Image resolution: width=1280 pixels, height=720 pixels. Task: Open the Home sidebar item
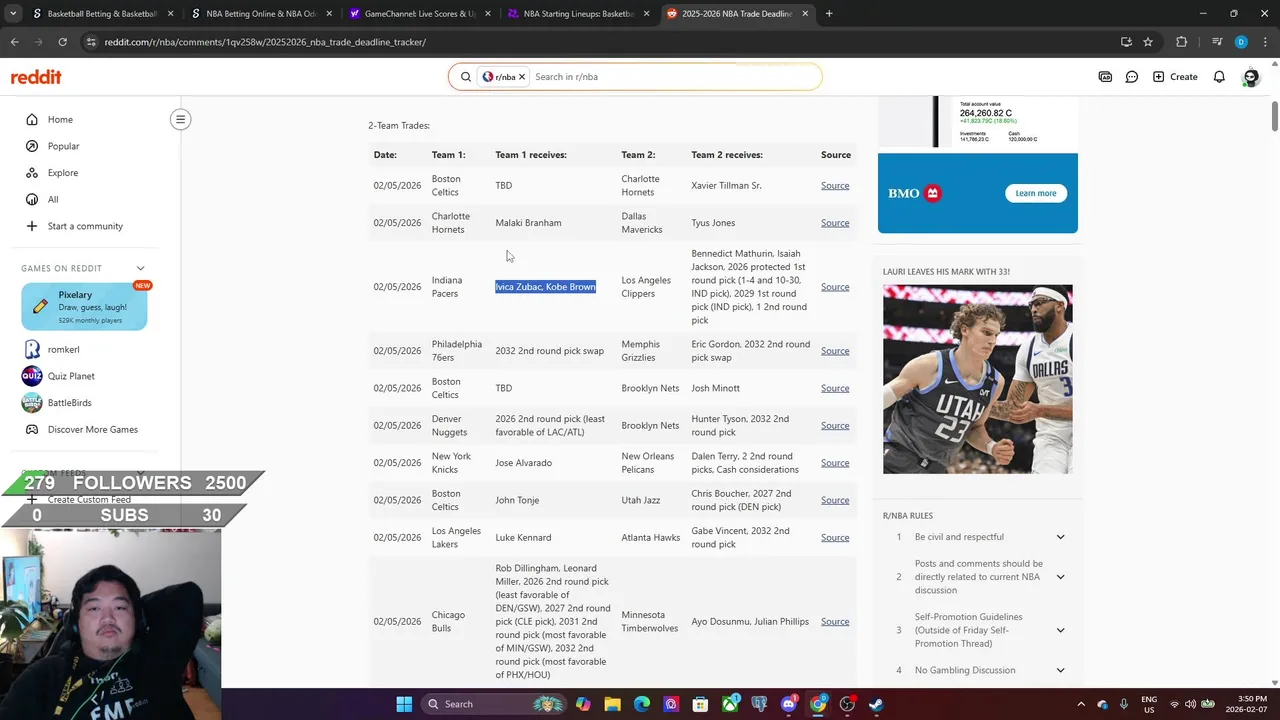(60, 119)
